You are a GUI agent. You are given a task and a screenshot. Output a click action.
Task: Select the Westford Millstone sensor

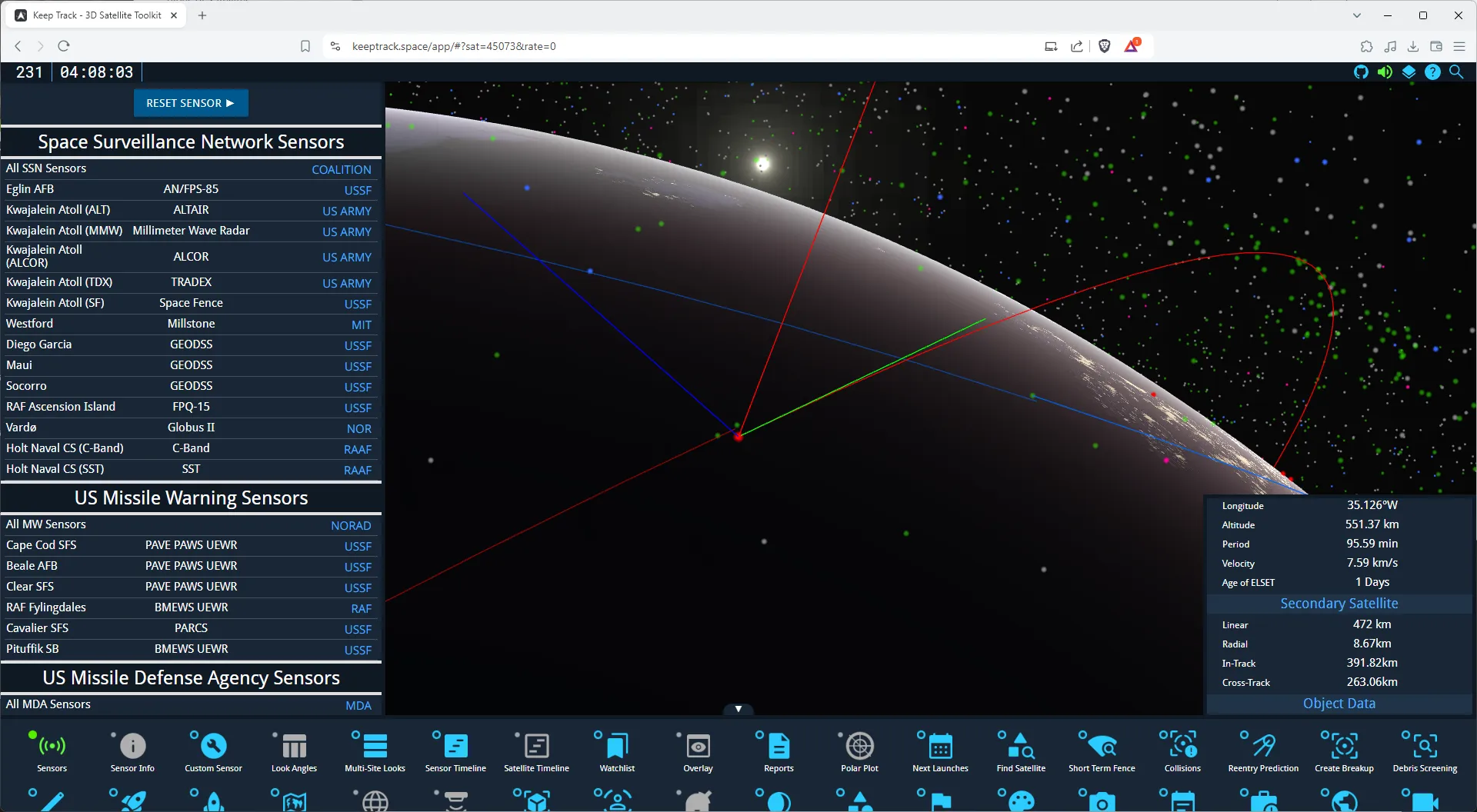[x=189, y=324]
